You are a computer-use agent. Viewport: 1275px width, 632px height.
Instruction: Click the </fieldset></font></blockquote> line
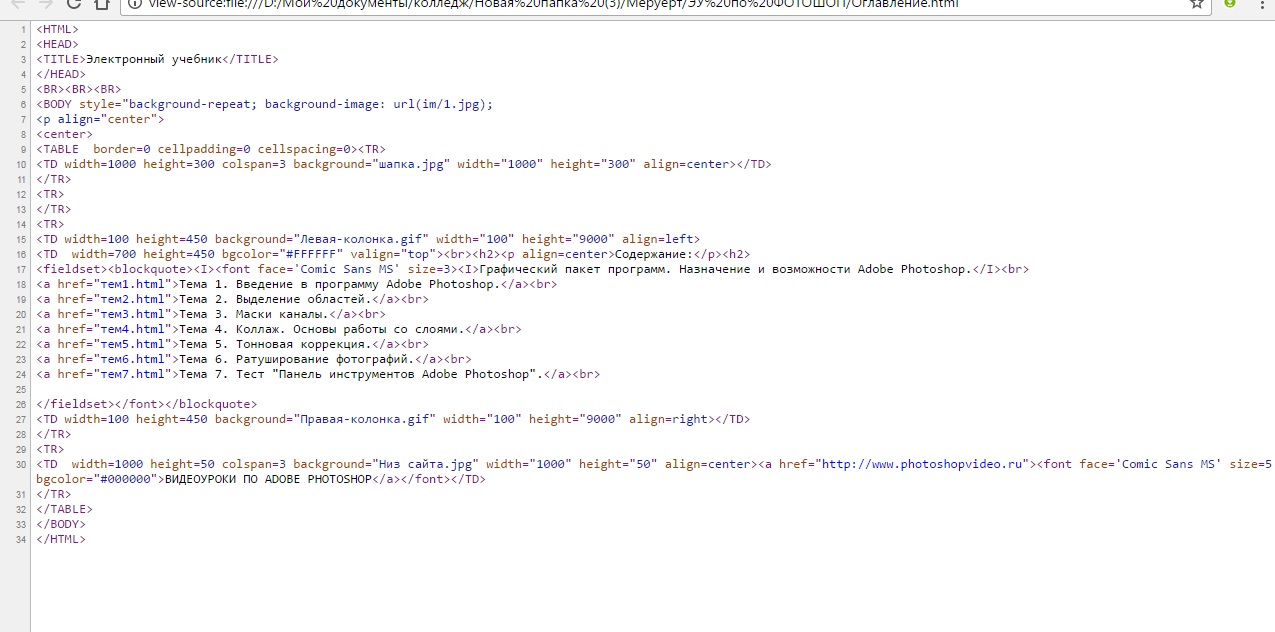pyautogui.click(x=146, y=404)
